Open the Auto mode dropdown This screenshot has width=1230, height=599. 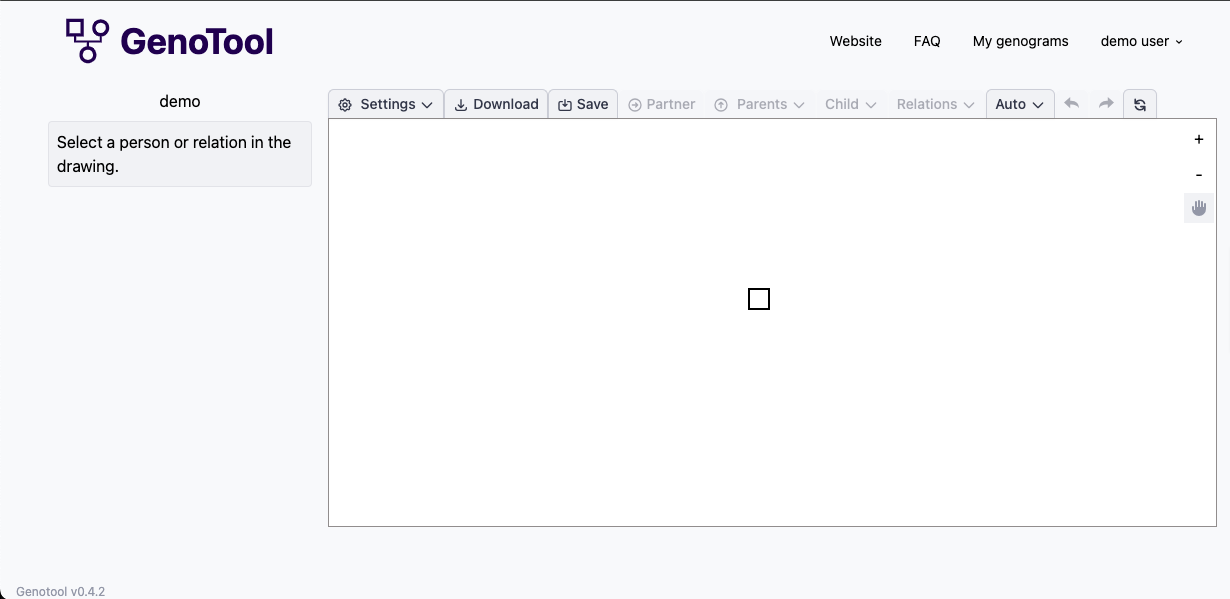[1018, 104]
